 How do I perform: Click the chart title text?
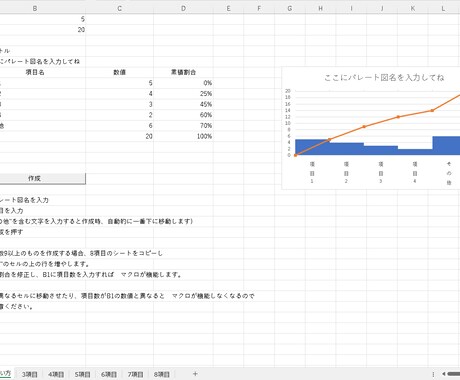384,78
